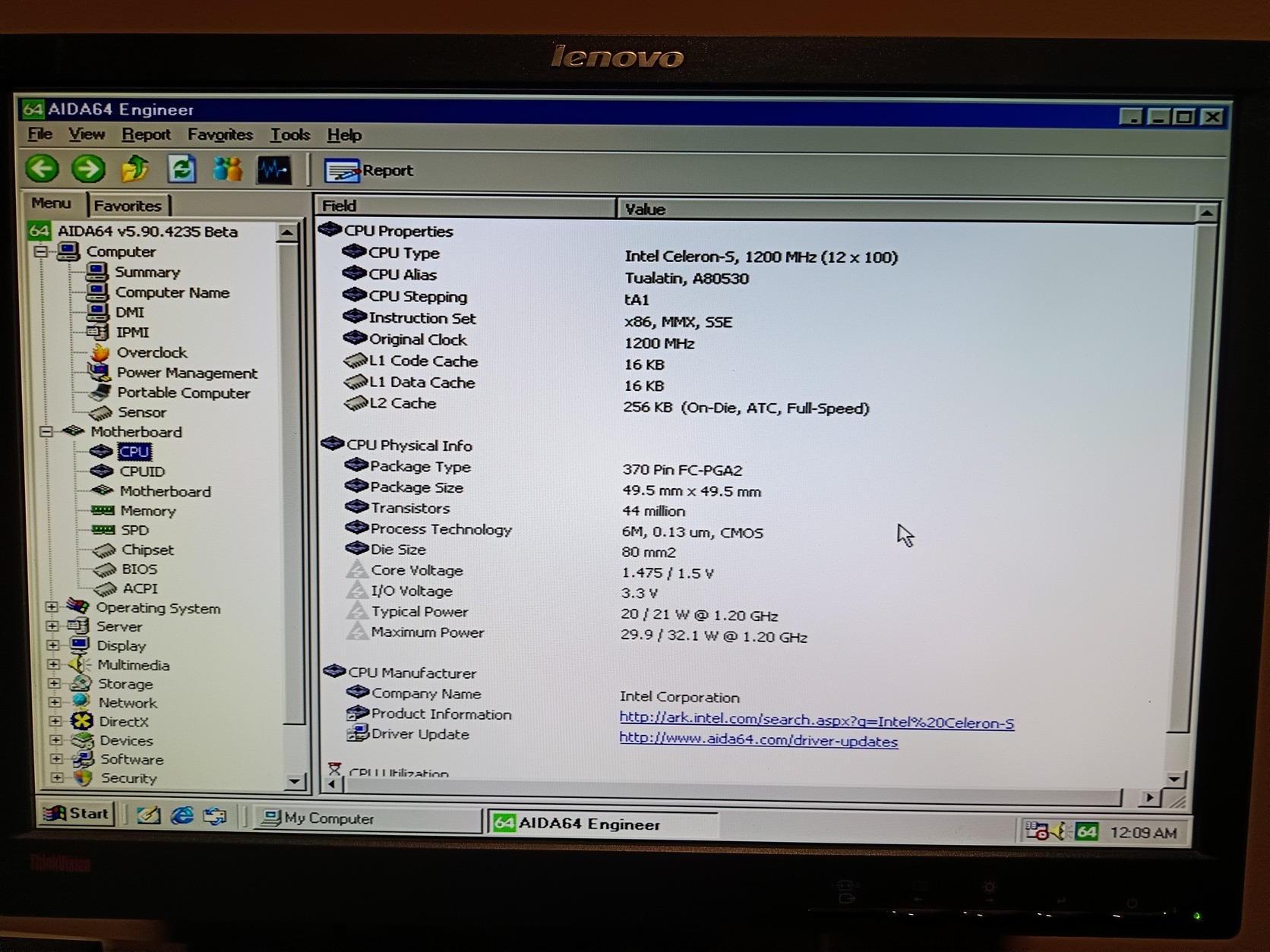
Task: Expand the Storage tree node
Action: pos(54,682)
